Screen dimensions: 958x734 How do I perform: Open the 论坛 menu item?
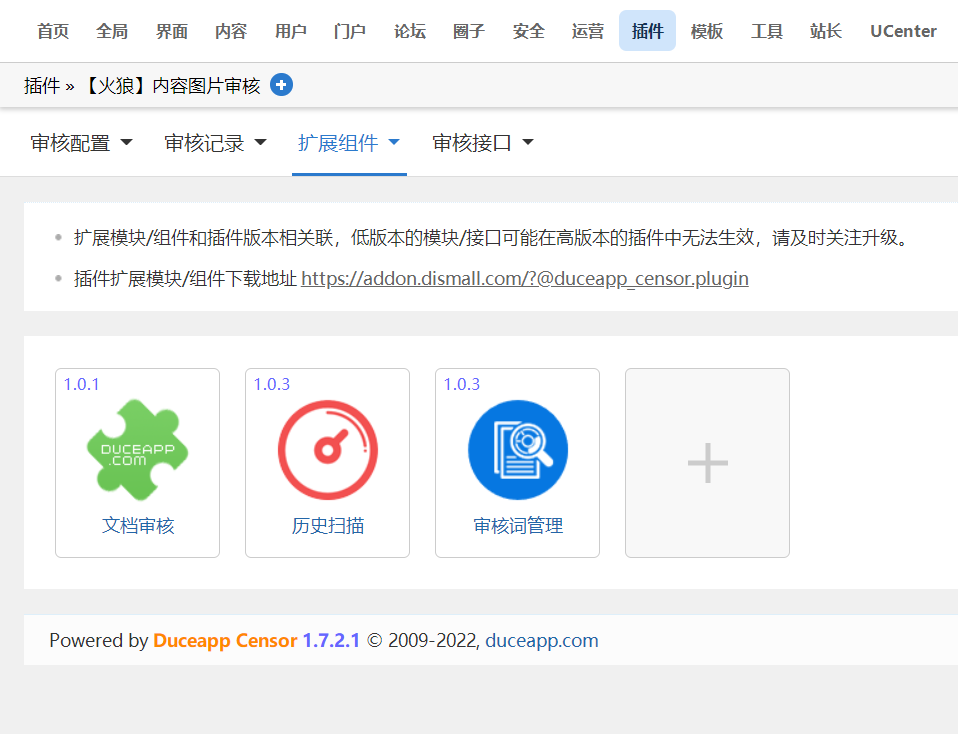(409, 30)
